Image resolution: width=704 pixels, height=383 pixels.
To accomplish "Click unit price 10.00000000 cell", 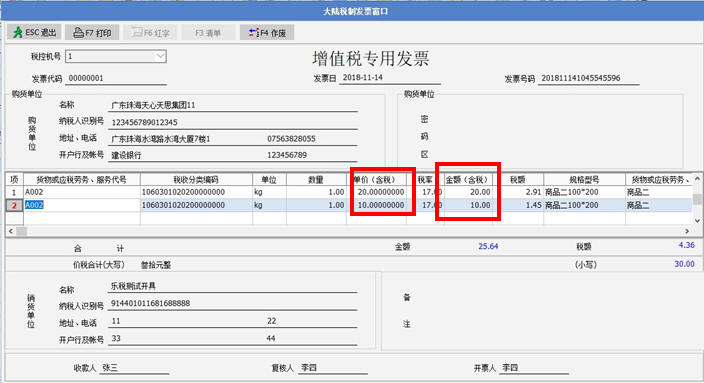I will click(376, 205).
